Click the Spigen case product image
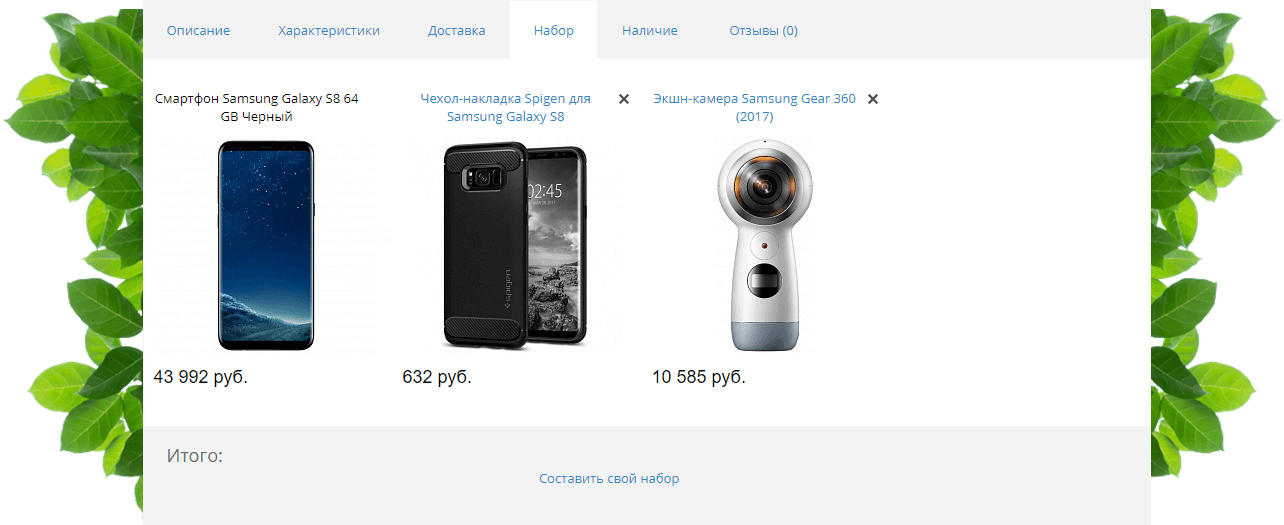Image resolution: width=1284 pixels, height=525 pixels. 514,246
